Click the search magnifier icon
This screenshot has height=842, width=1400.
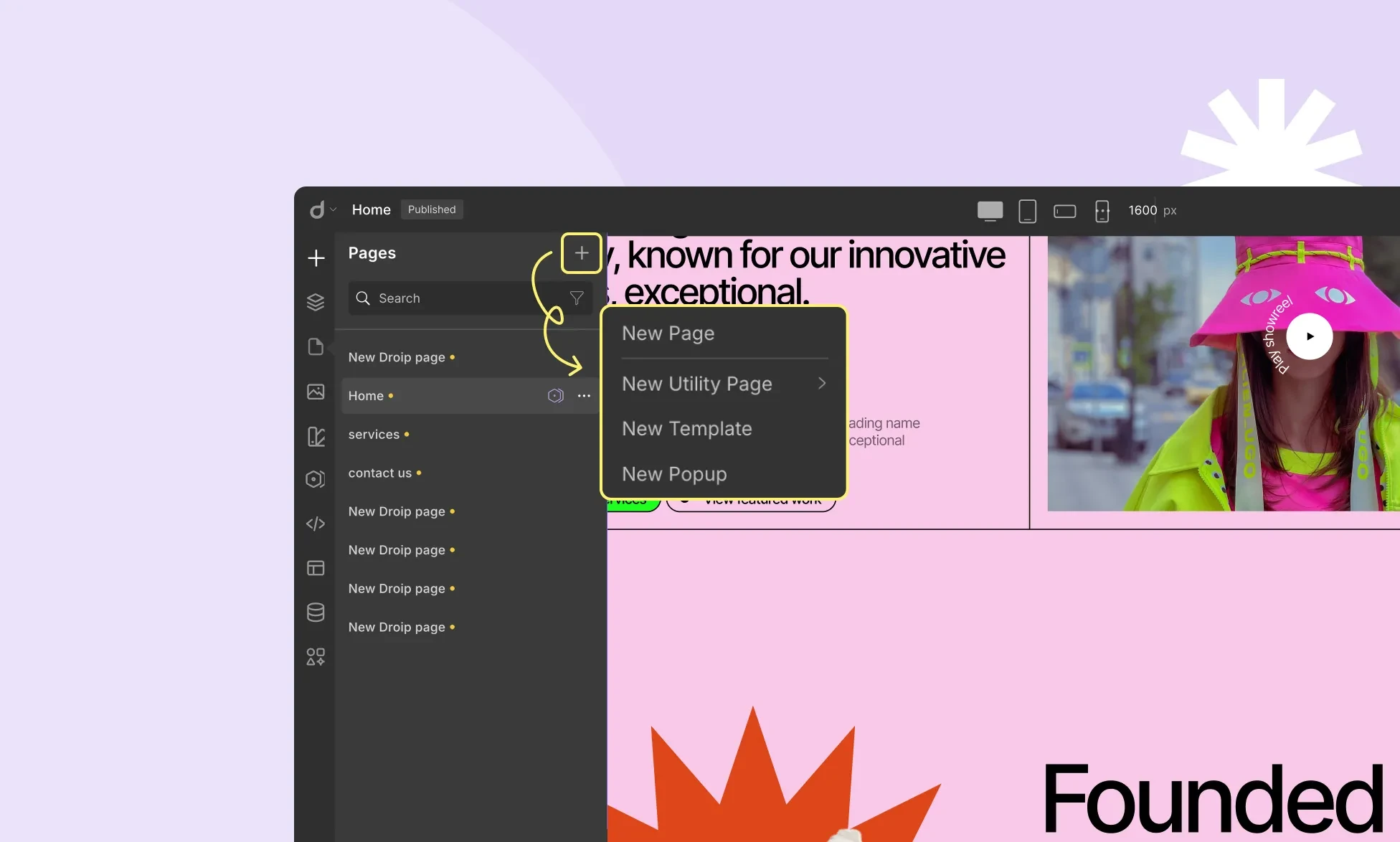point(363,298)
